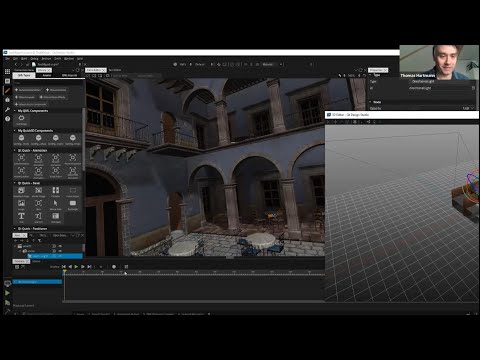Click the id field in Properties

pyautogui.click(x=440, y=88)
